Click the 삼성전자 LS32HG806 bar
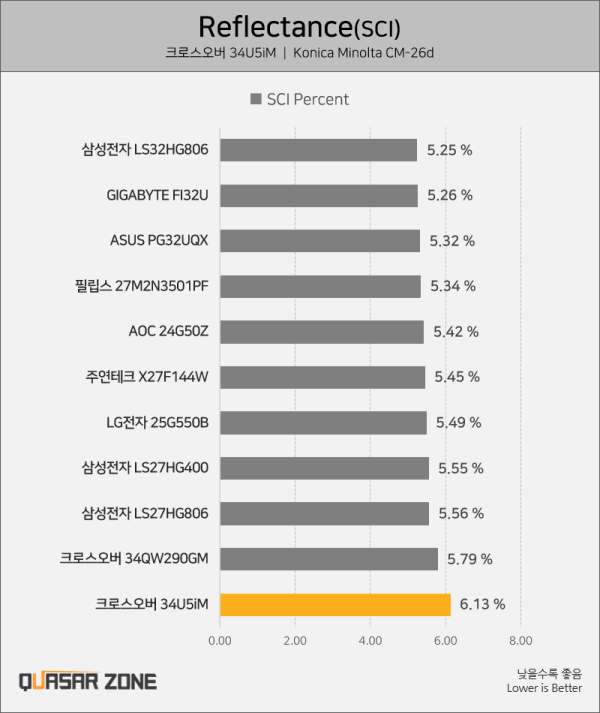Screen dimensions: 600x713 [318, 150]
